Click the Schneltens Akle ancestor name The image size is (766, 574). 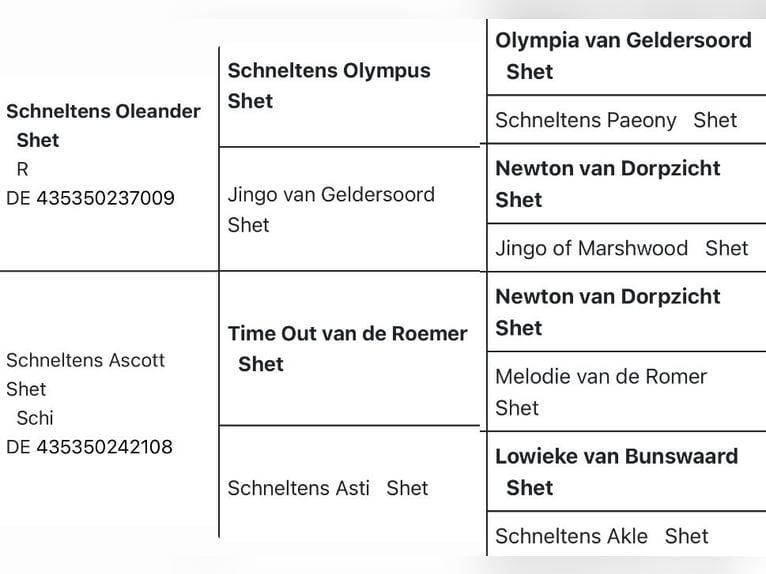tap(571, 536)
